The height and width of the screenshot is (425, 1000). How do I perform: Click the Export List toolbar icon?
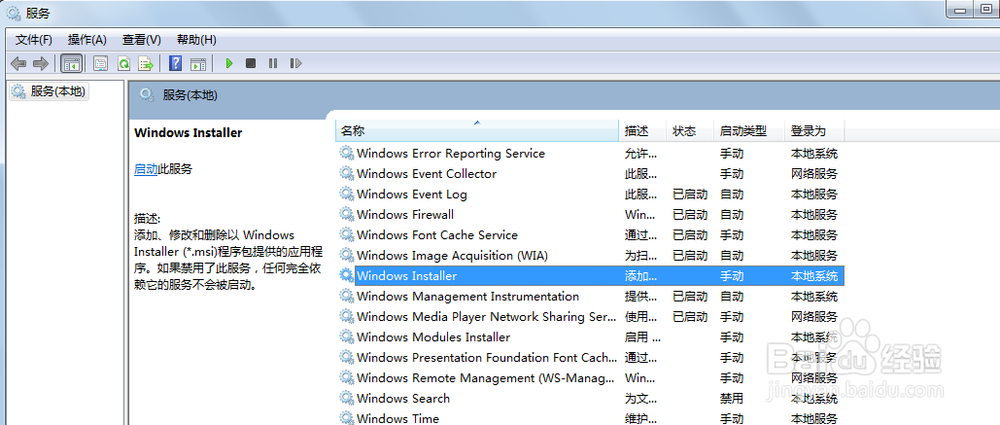click(x=146, y=64)
